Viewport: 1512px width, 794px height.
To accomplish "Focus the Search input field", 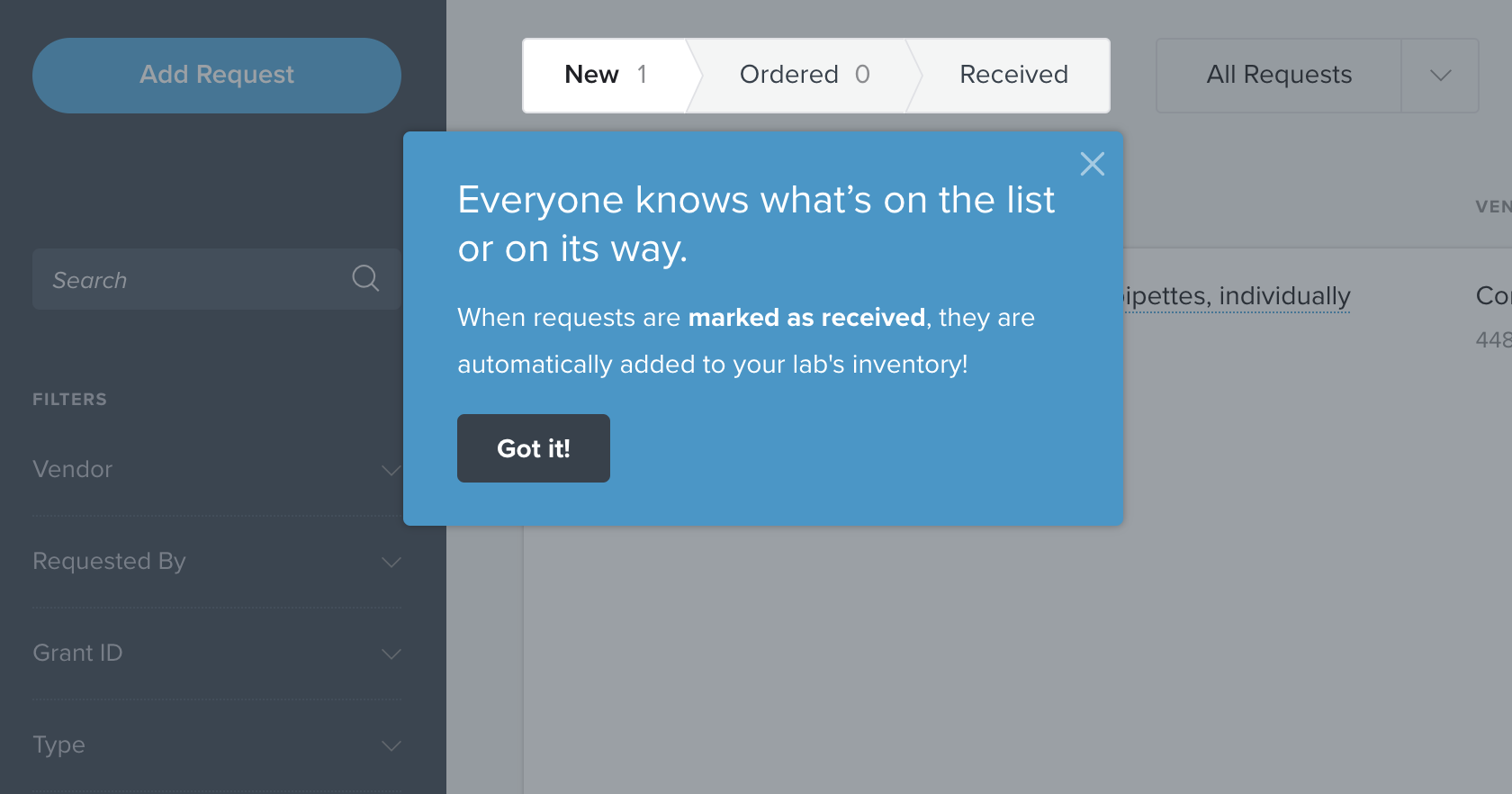I will point(217,279).
